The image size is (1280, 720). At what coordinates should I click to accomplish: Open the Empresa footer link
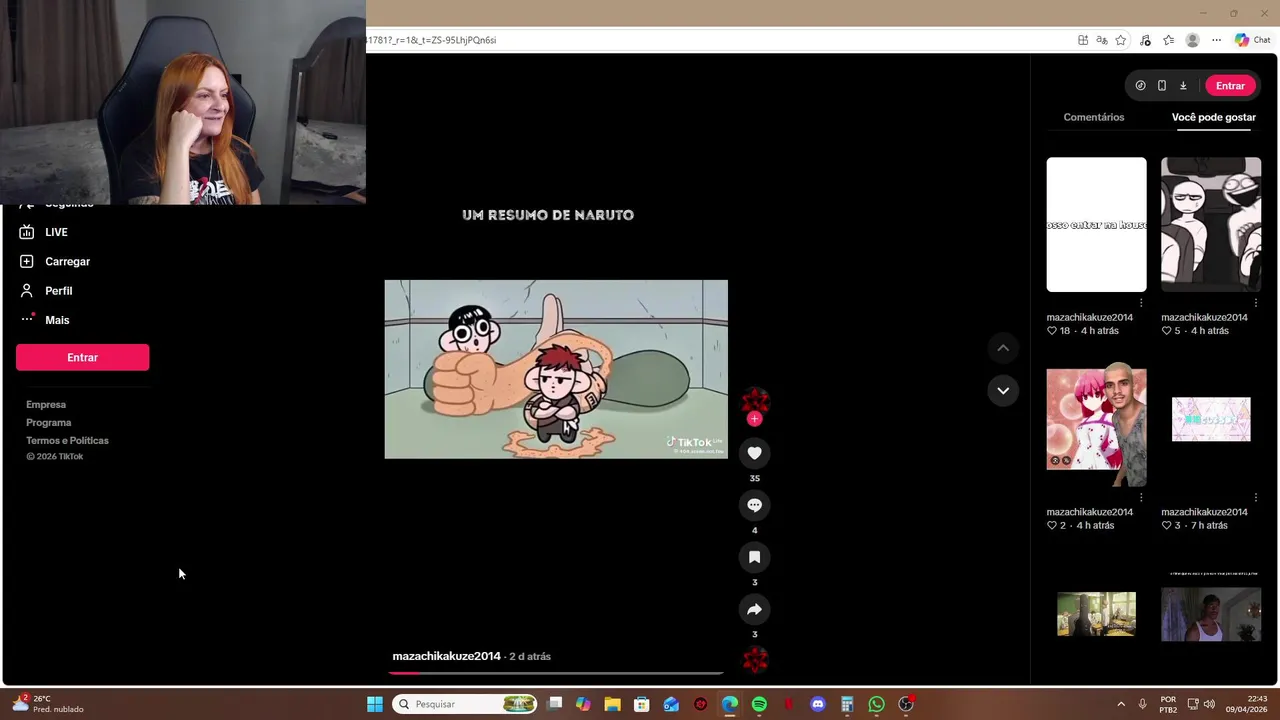(46, 405)
